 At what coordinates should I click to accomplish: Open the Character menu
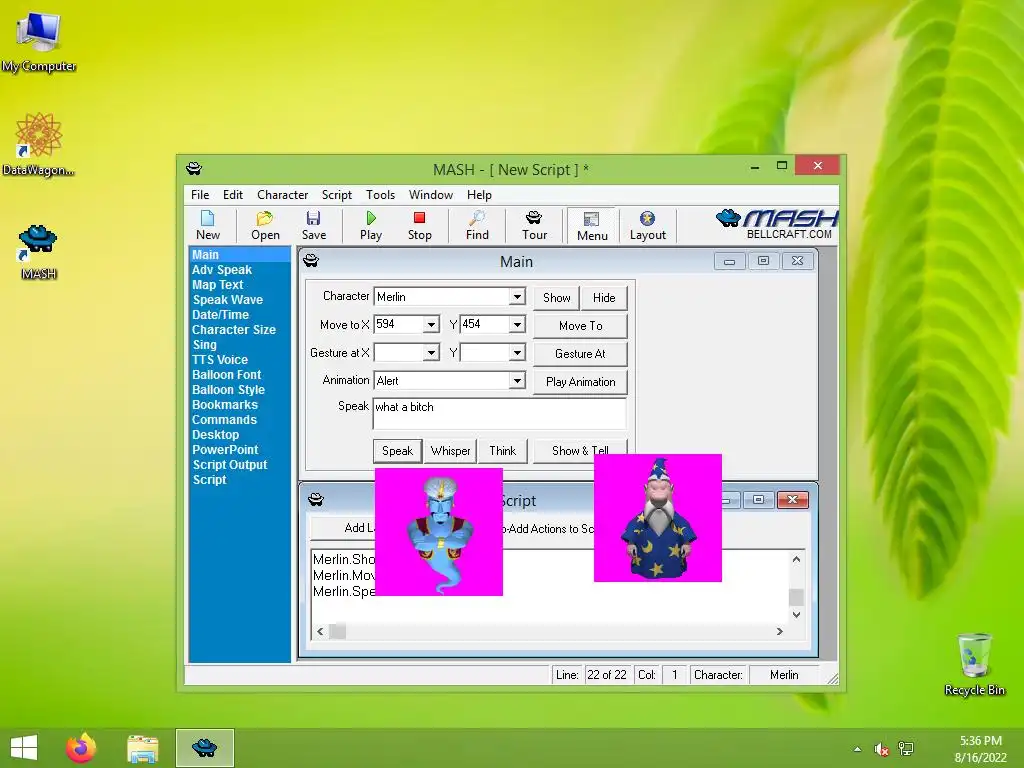(282, 195)
